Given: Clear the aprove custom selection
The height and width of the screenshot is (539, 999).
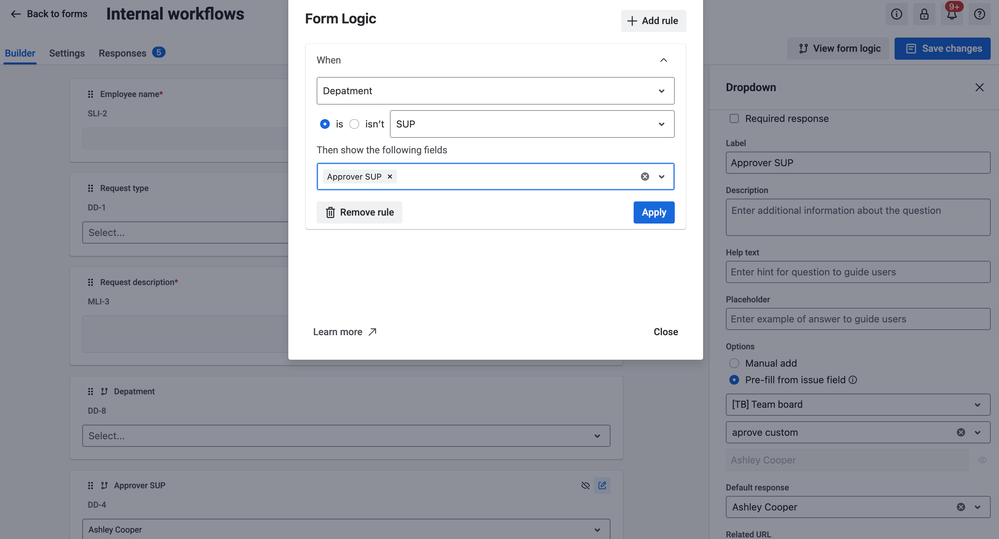Looking at the screenshot, I should [961, 433].
